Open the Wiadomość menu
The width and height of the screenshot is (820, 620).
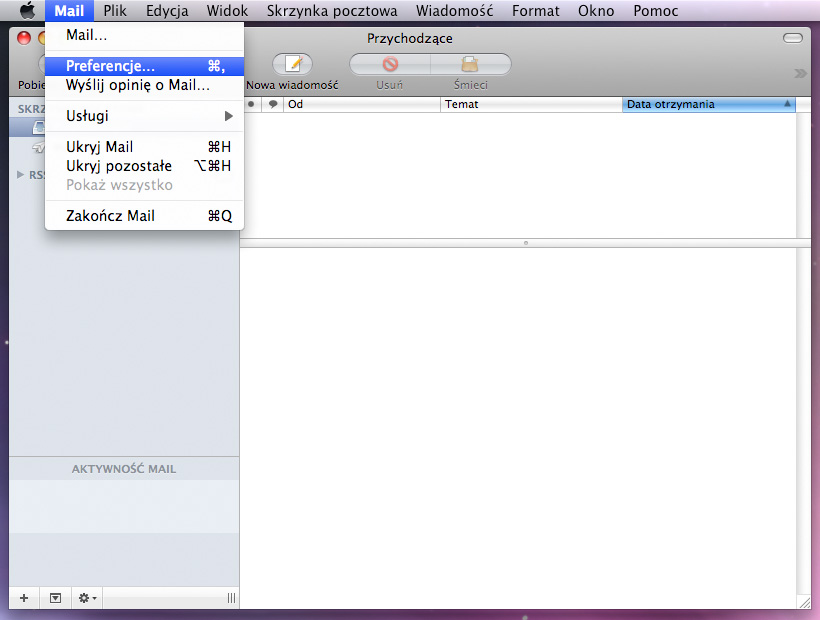click(454, 10)
